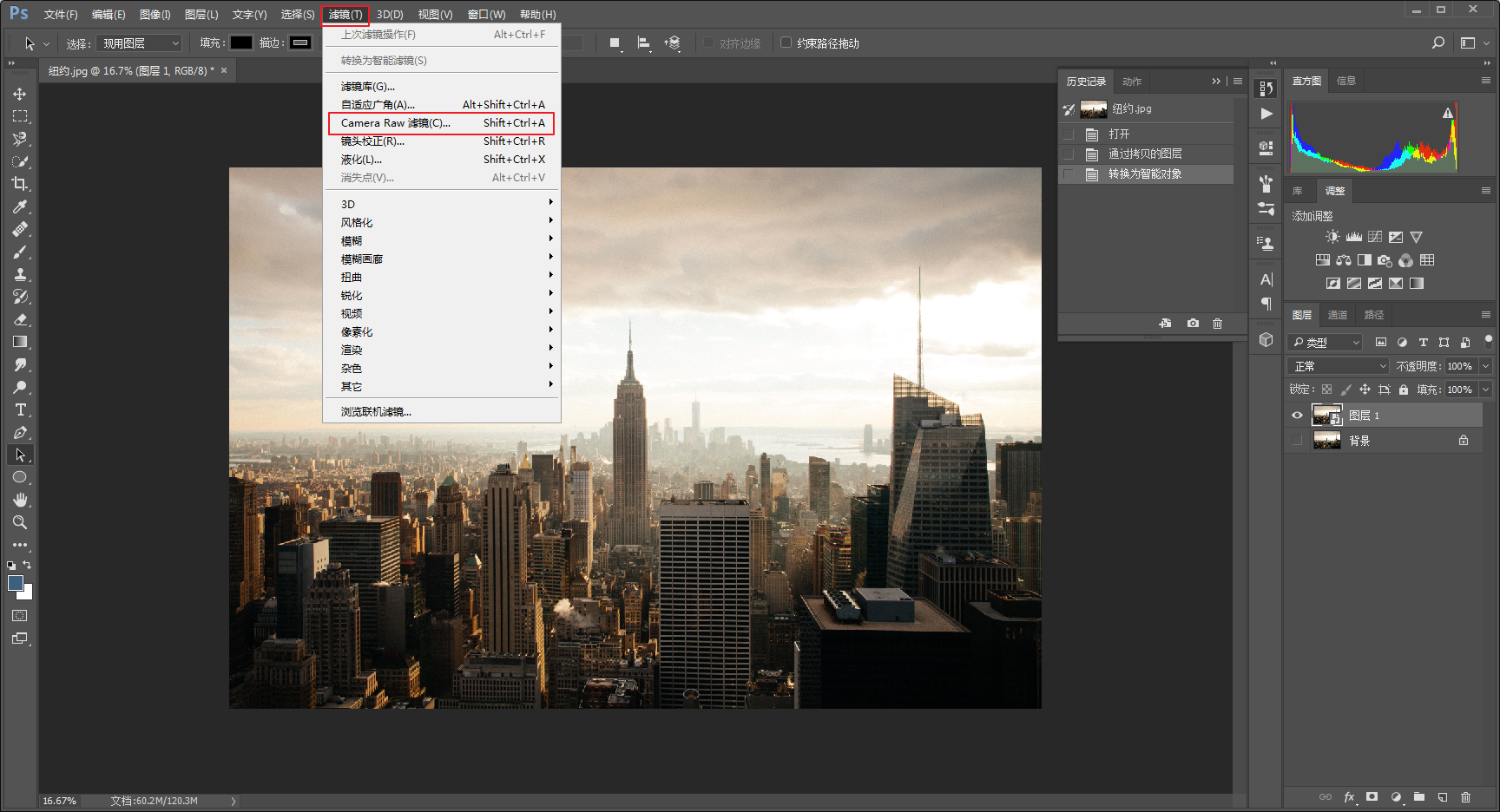Show the 背景 layer visibility
Image resolution: width=1500 pixels, height=812 pixels.
click(x=1297, y=441)
